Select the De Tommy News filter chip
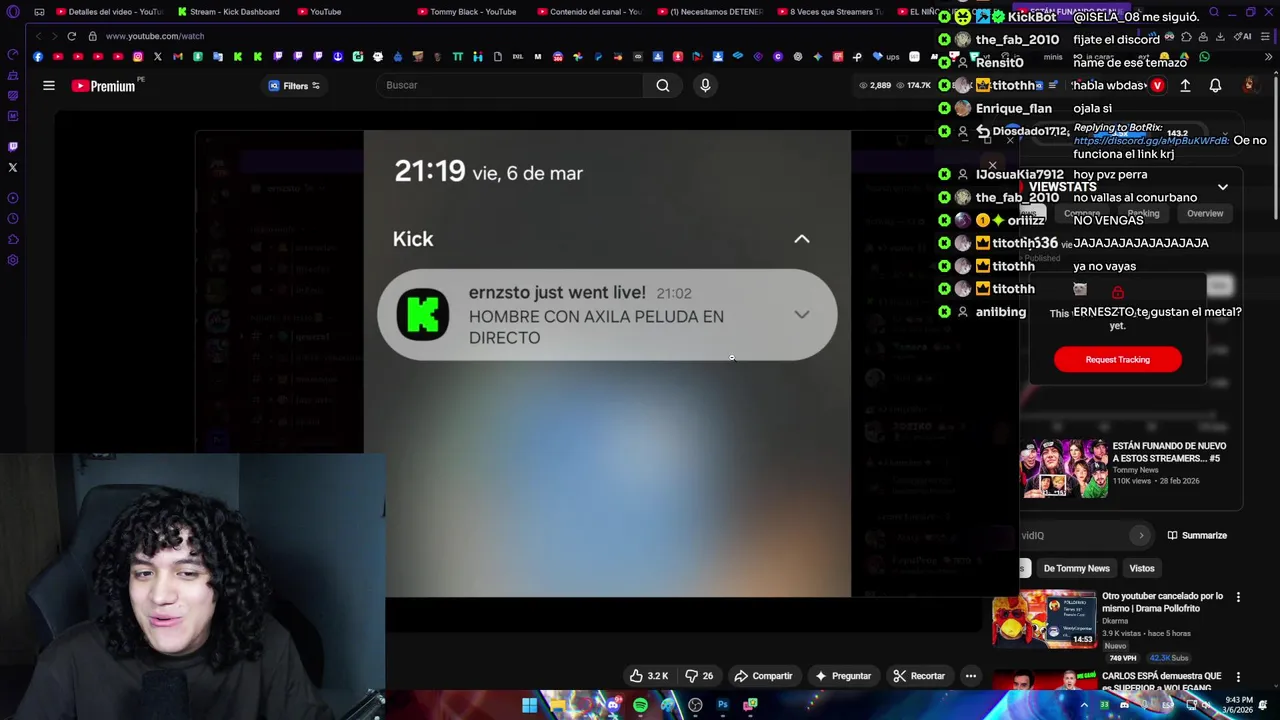Viewport: 1280px width, 720px height. coord(1076,569)
